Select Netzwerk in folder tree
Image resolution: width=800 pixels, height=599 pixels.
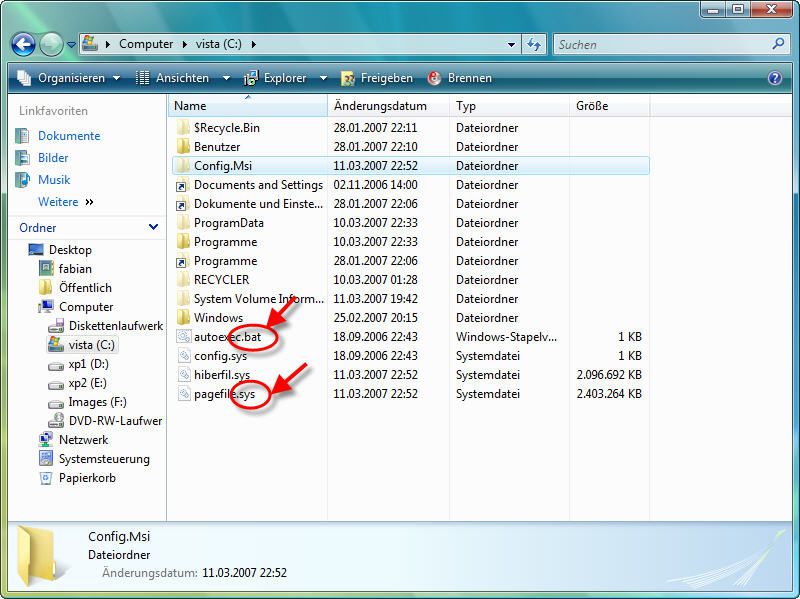(x=83, y=440)
